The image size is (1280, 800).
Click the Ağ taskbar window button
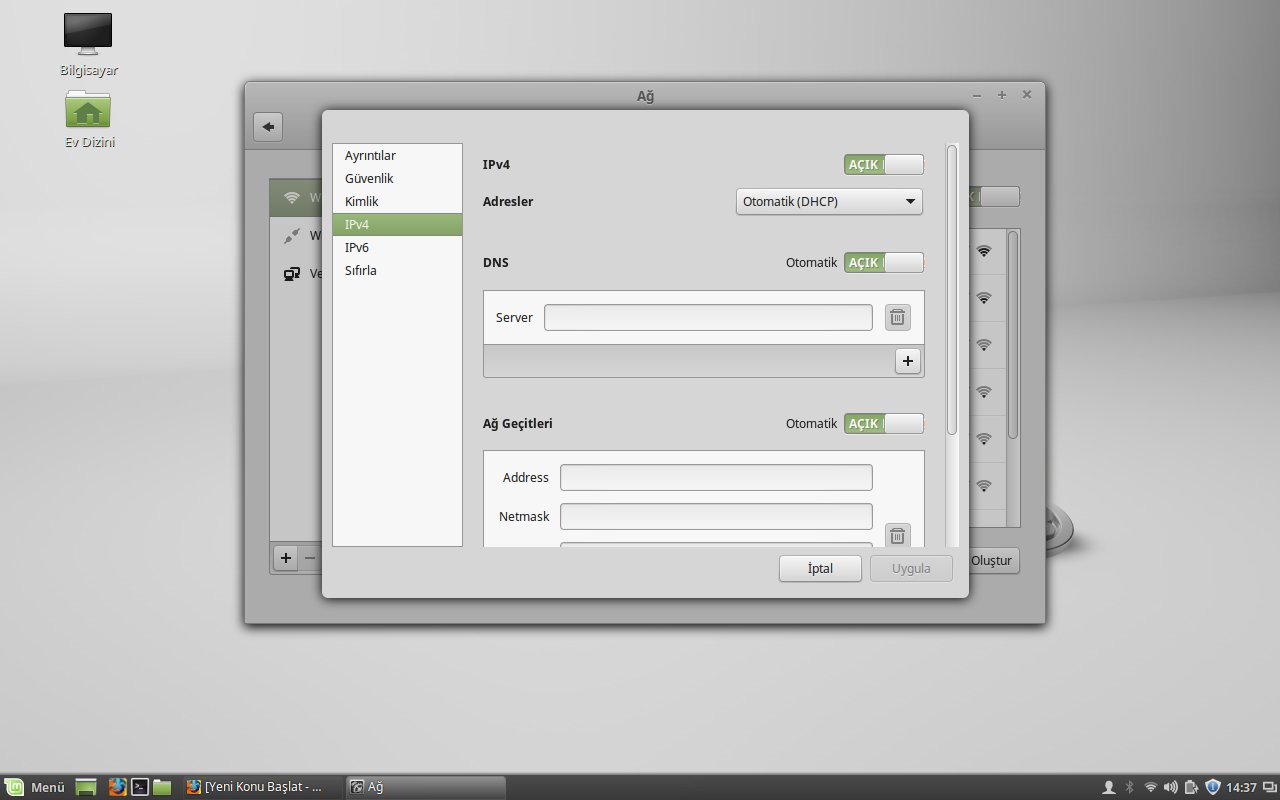click(x=425, y=787)
